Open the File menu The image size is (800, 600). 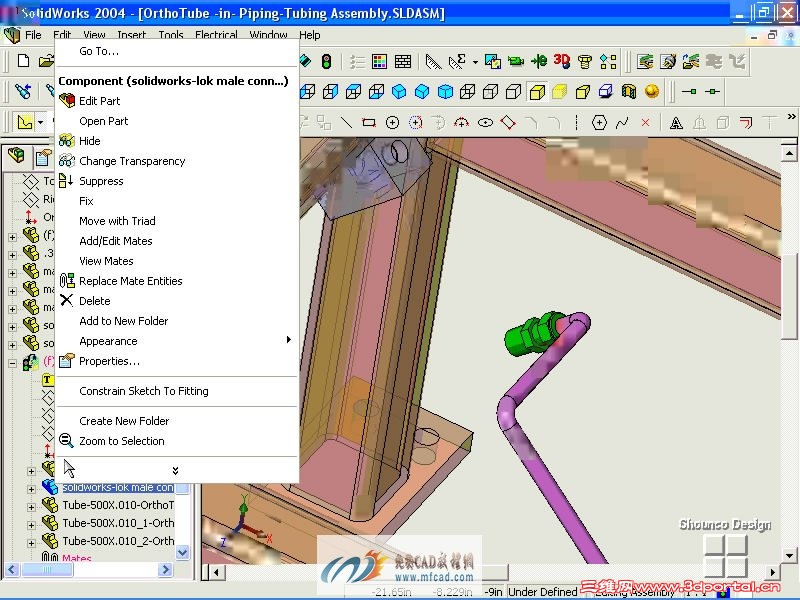coord(33,35)
